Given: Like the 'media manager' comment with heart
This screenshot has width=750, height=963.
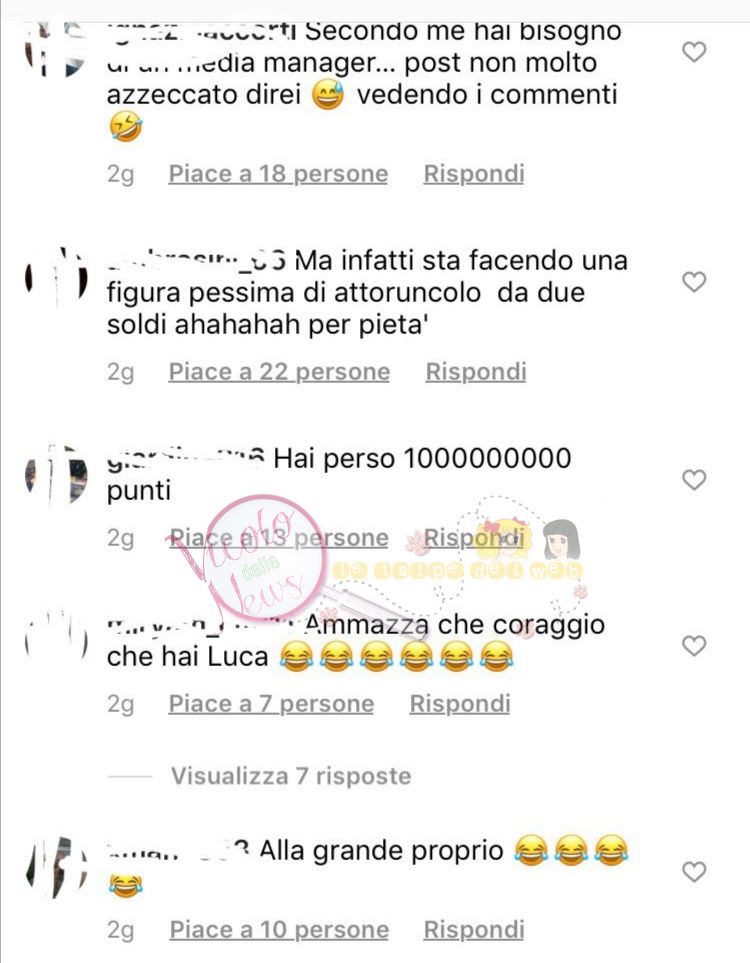Looking at the screenshot, I should tap(694, 52).
